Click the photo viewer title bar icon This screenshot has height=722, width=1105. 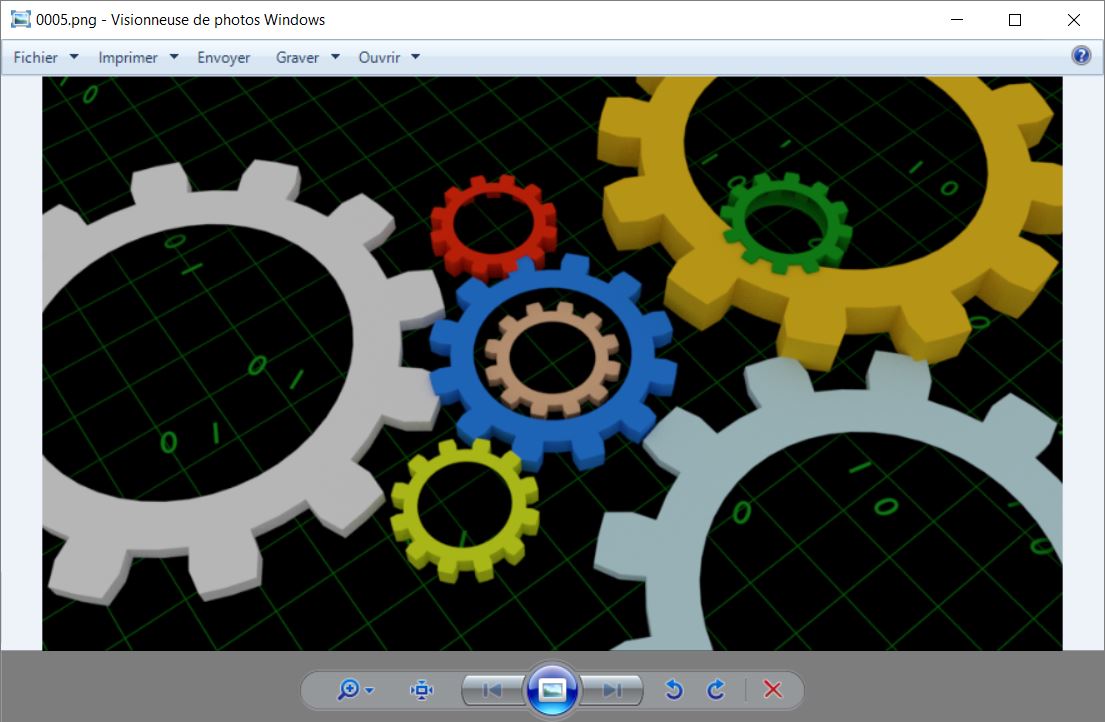tap(20, 20)
